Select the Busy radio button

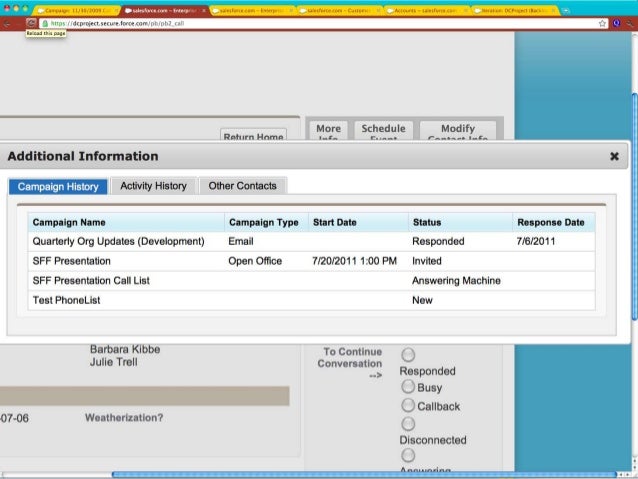point(407,387)
